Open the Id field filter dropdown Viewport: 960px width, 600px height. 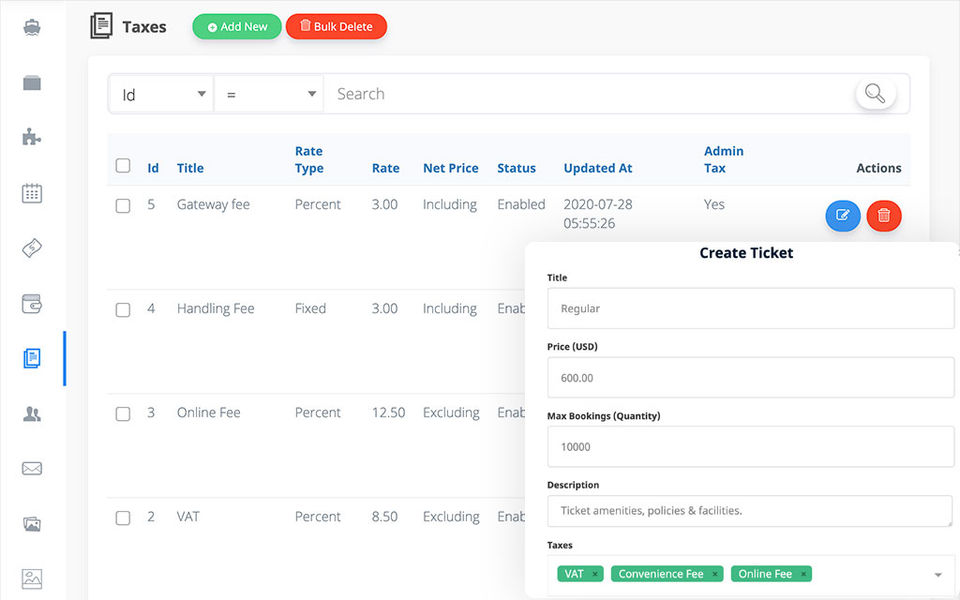point(162,94)
